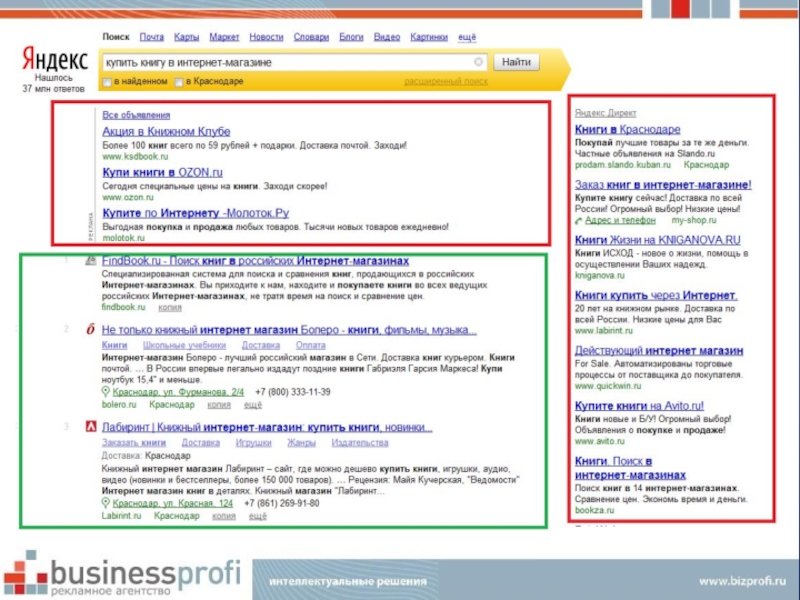Open the Школьные учебники sitelink

(x=184, y=345)
